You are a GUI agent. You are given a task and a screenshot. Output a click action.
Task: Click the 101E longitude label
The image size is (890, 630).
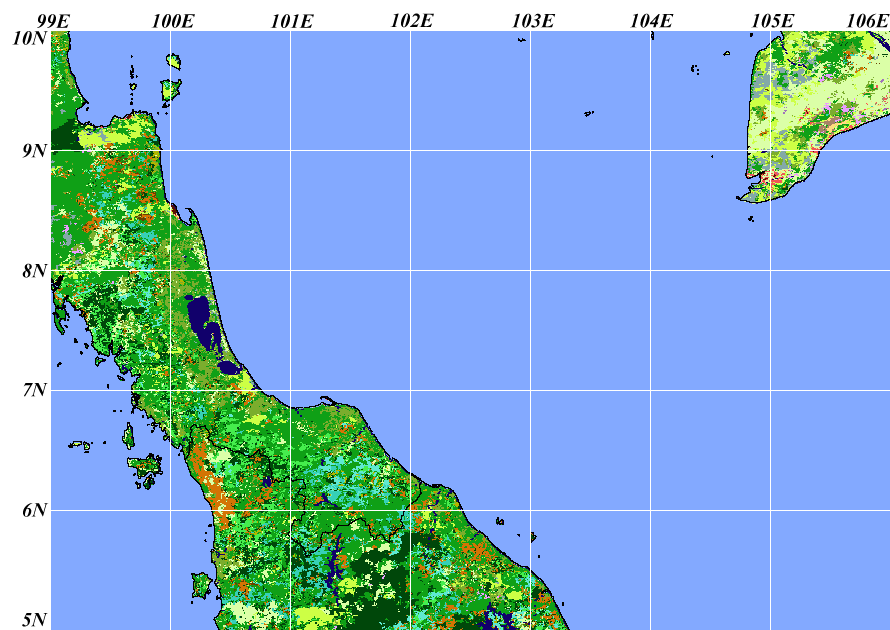(x=292, y=22)
